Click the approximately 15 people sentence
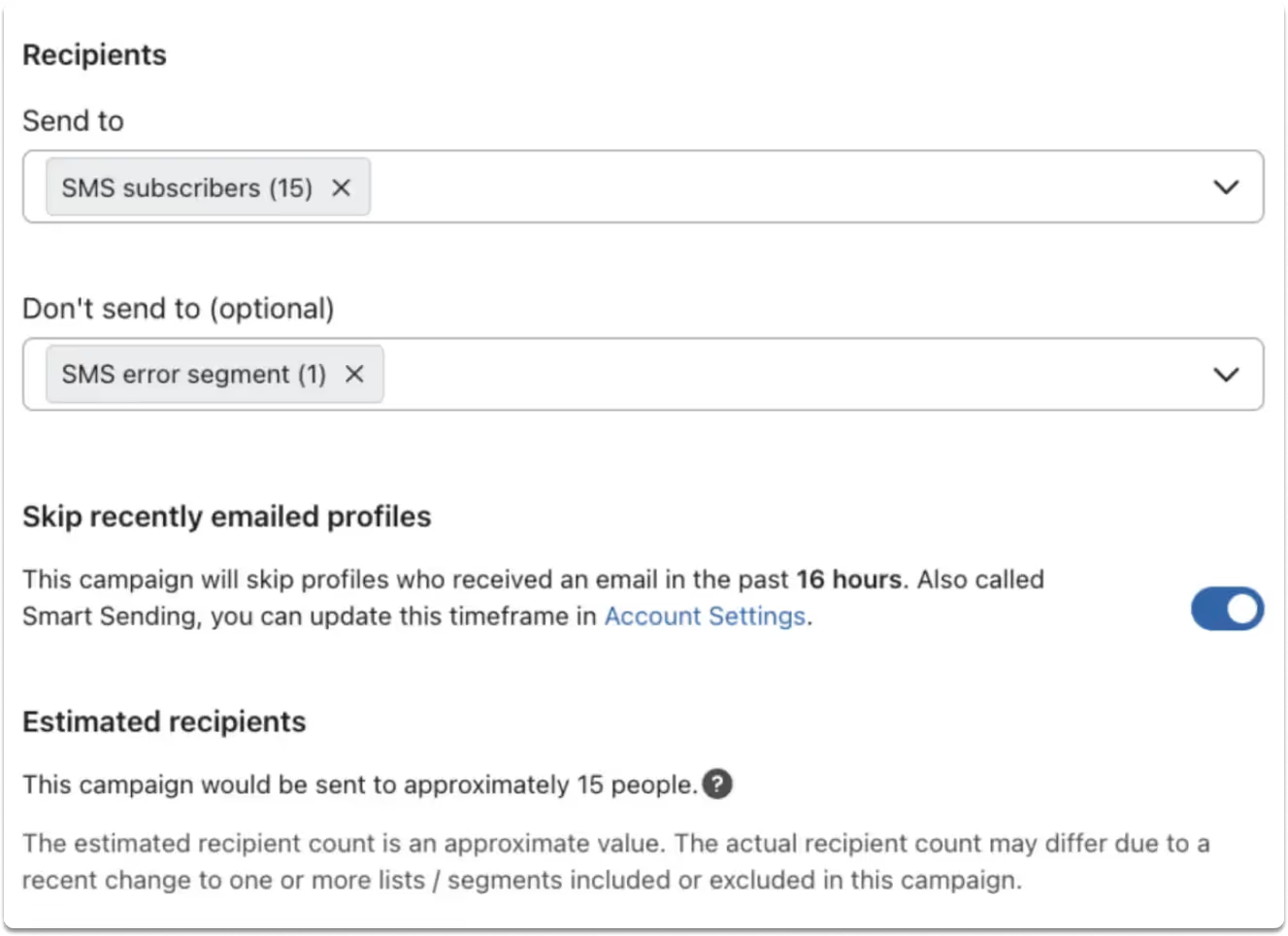The image size is (1288, 936). 360,785
